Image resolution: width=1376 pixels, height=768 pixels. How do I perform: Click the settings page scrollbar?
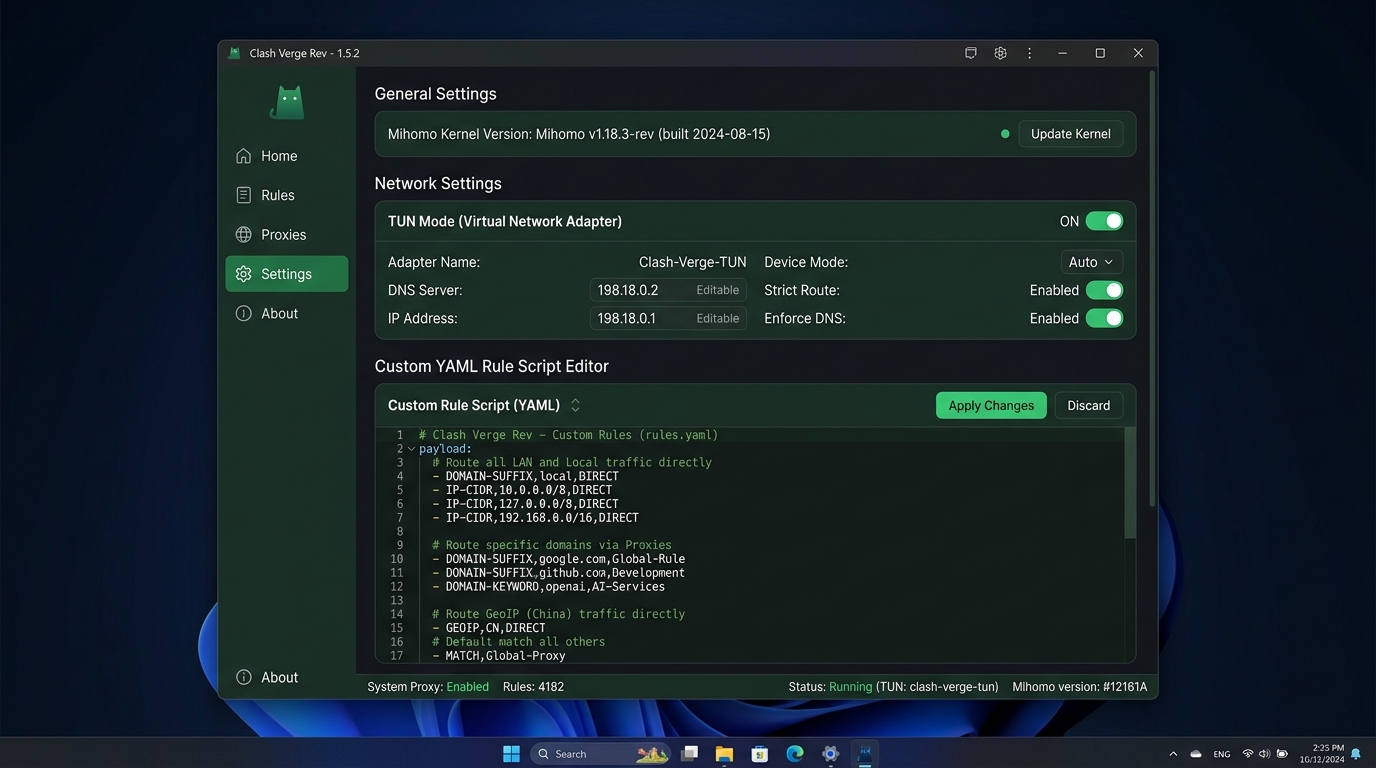pyautogui.click(x=1151, y=288)
